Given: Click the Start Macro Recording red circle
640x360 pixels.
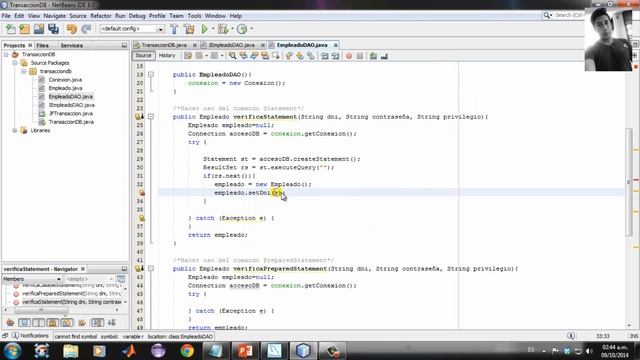Looking at the screenshot, I should tap(349, 56).
